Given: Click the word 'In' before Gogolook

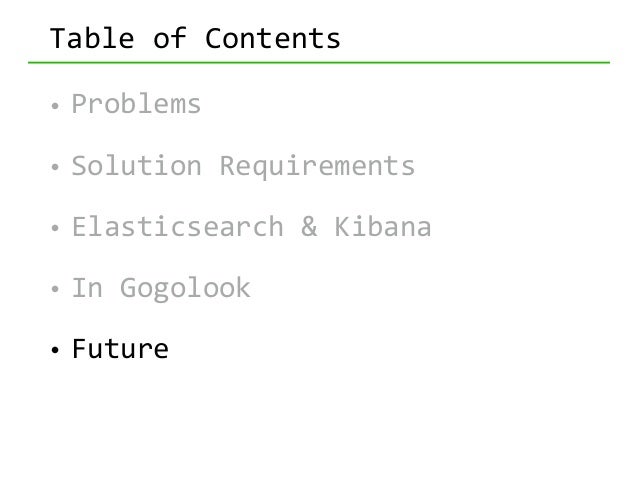Looking at the screenshot, I should pyautogui.click(x=86, y=289).
